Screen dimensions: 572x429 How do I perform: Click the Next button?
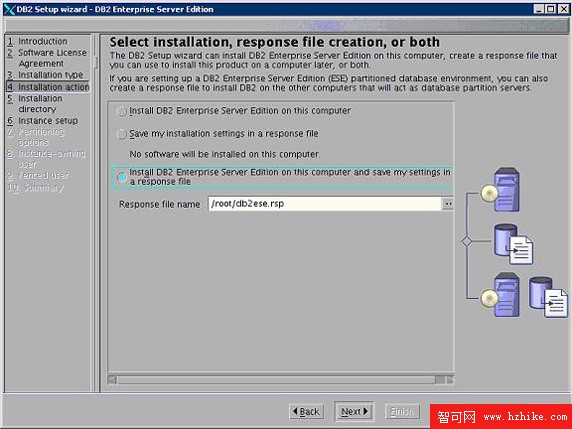[354, 411]
